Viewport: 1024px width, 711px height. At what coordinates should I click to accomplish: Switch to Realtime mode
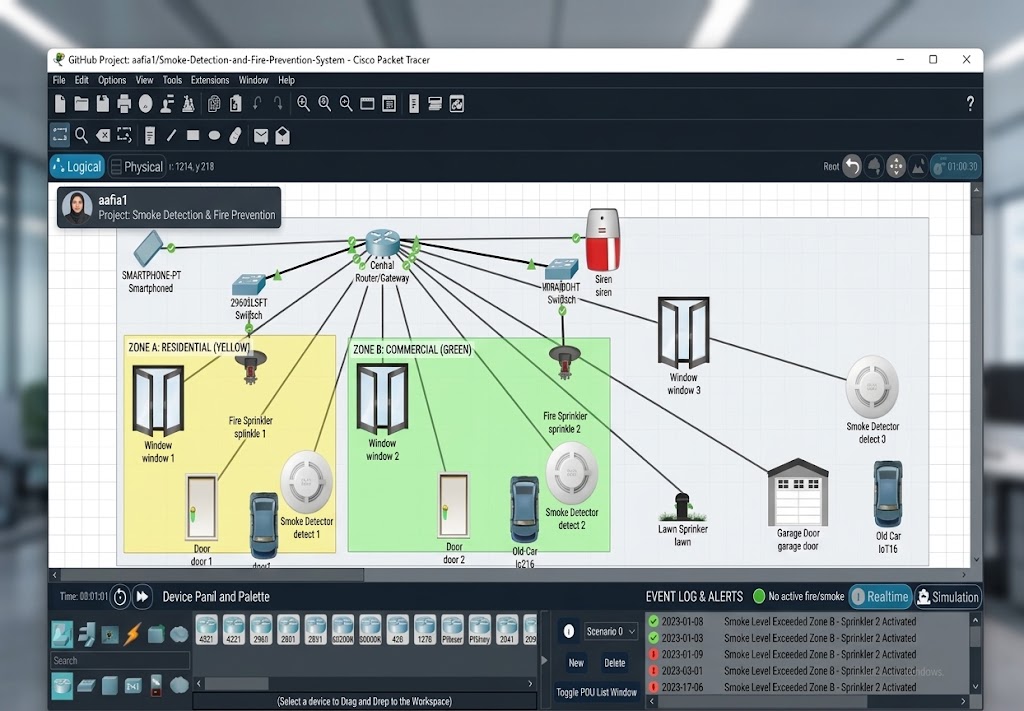[x=880, y=597]
